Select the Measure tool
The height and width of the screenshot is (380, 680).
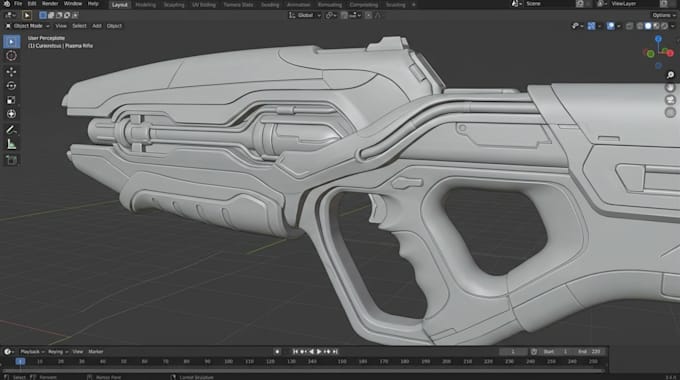[x=11, y=144]
